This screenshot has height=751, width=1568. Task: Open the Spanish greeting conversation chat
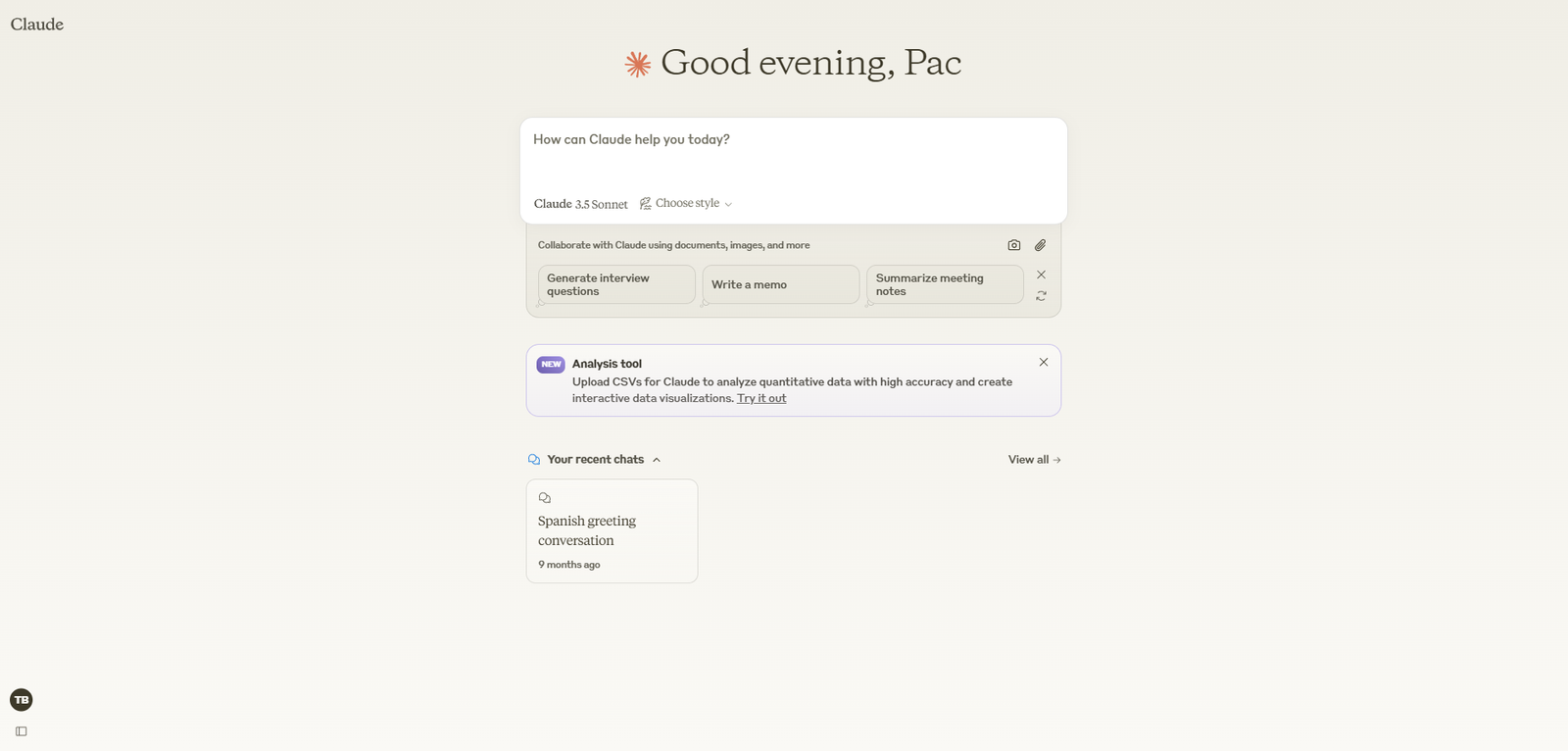pyautogui.click(x=612, y=531)
